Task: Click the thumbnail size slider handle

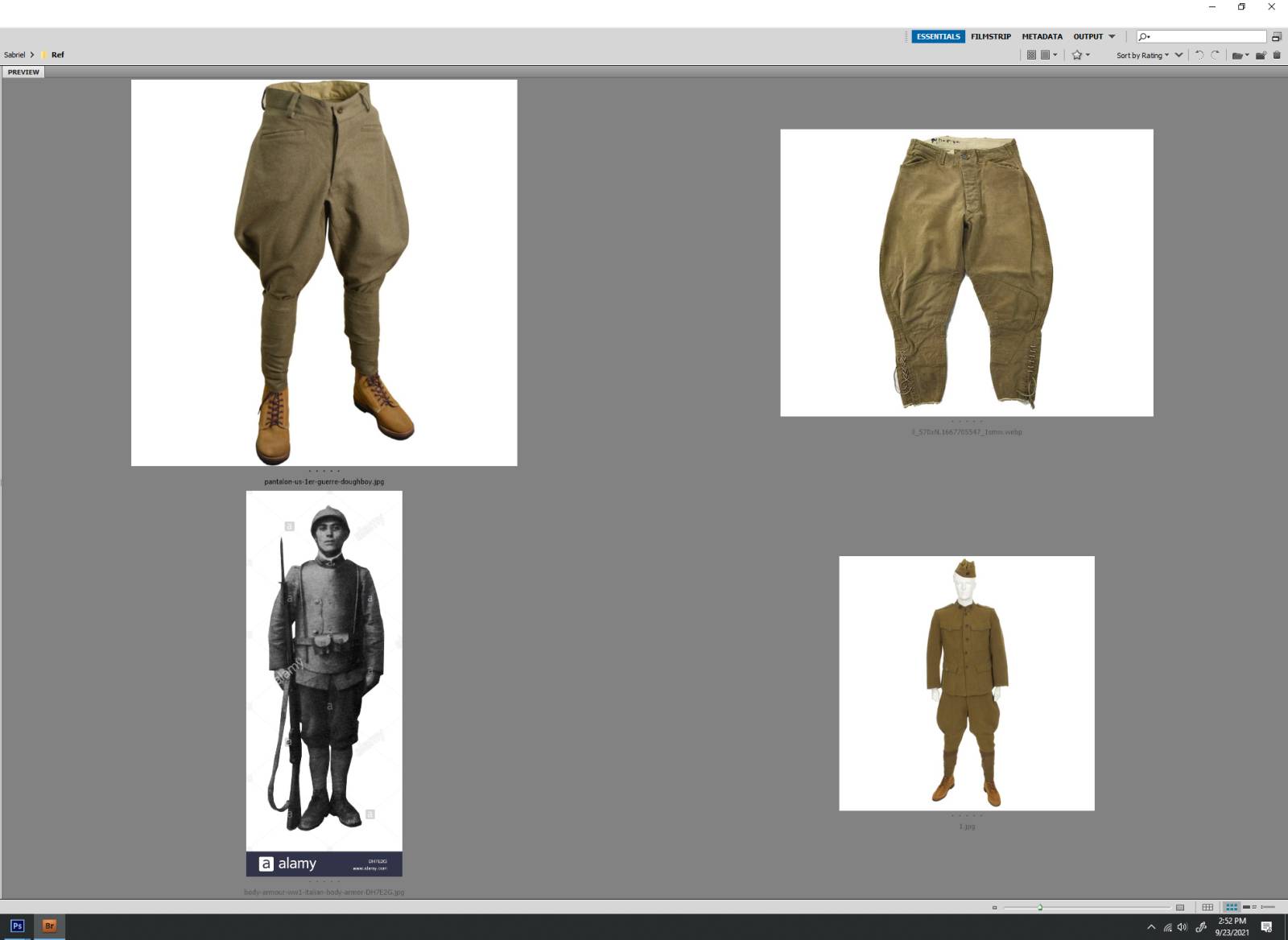Action: tap(1040, 907)
